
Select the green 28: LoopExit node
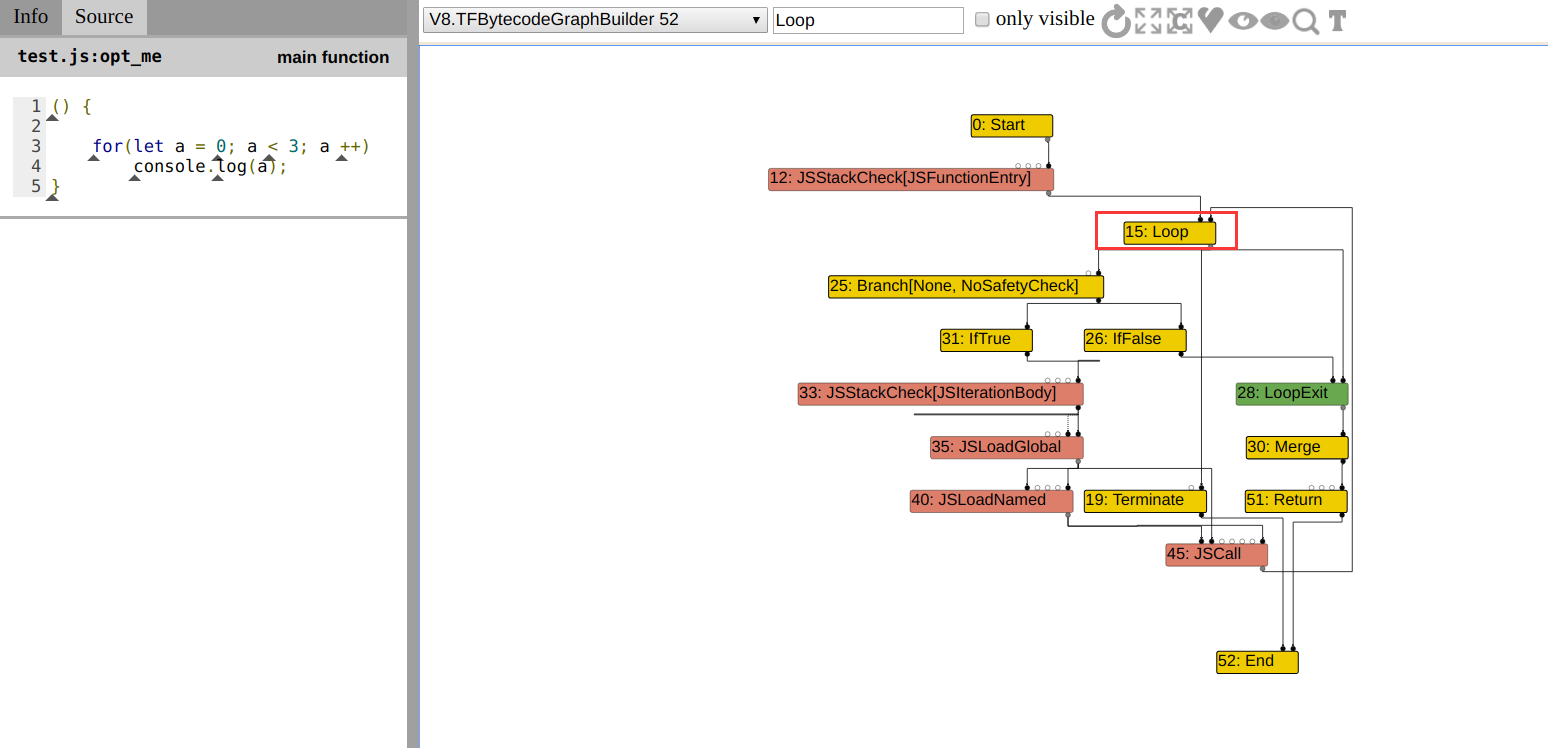[1291, 393]
